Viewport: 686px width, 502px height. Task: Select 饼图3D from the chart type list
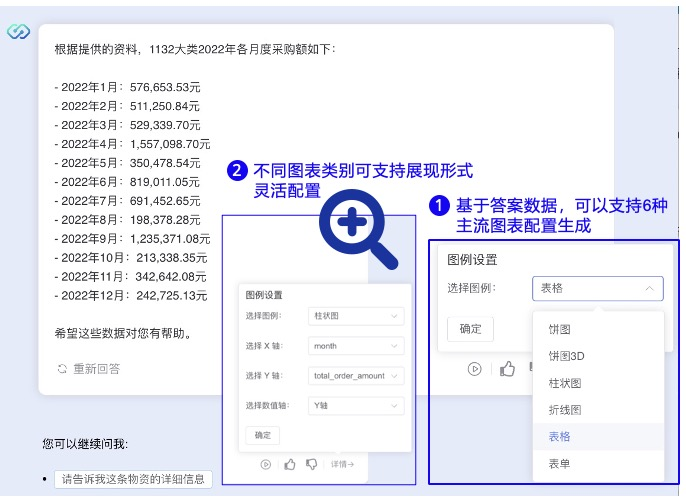click(567, 356)
